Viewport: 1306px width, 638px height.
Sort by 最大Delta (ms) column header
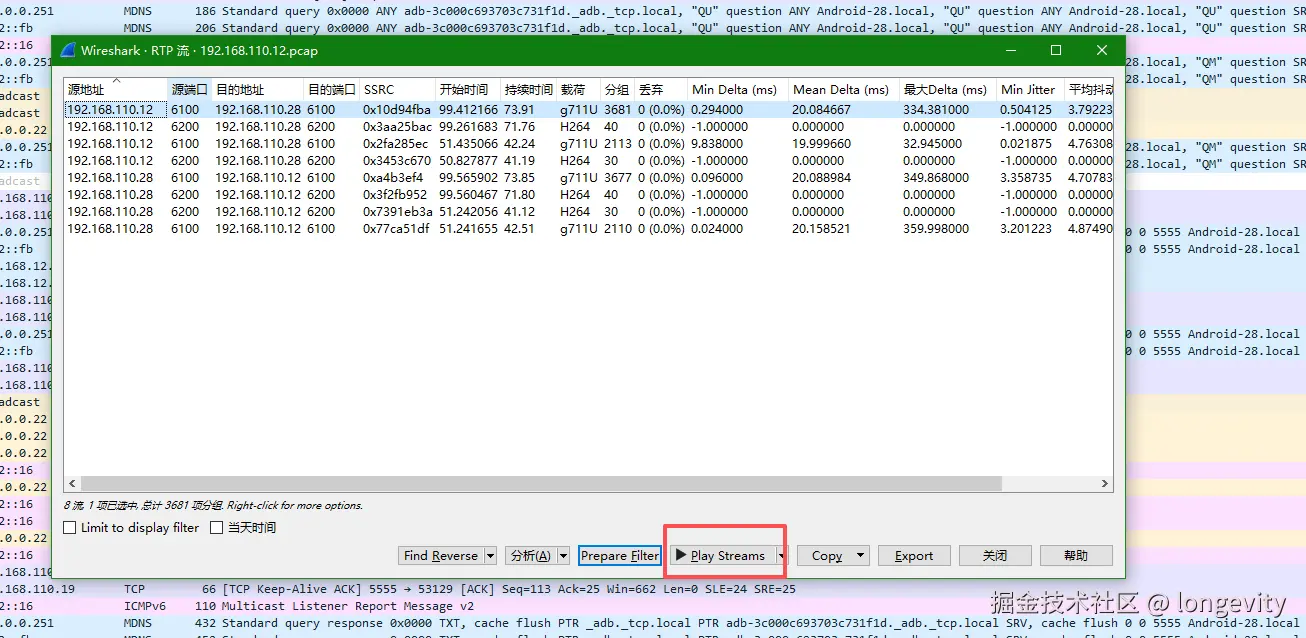tap(947, 90)
